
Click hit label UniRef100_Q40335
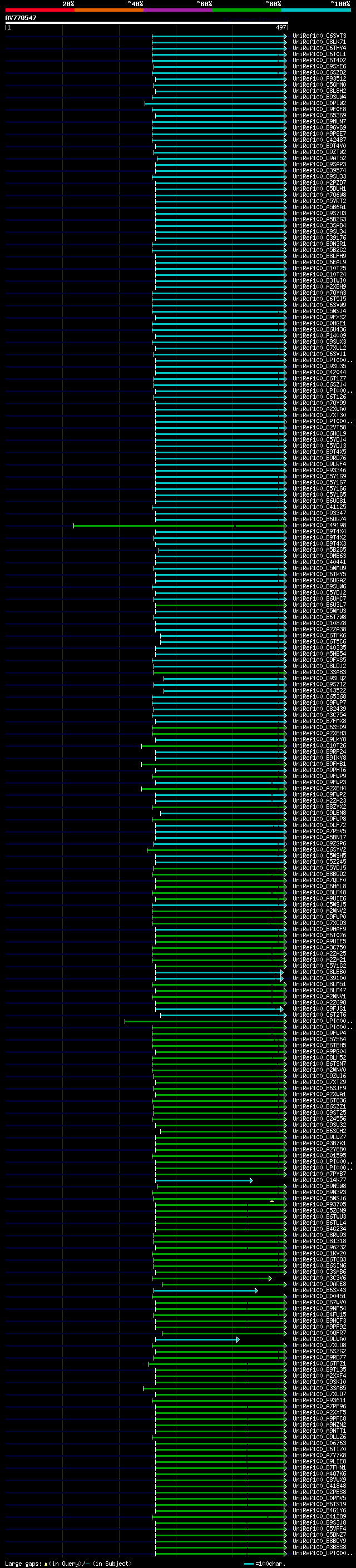[319, 647]
